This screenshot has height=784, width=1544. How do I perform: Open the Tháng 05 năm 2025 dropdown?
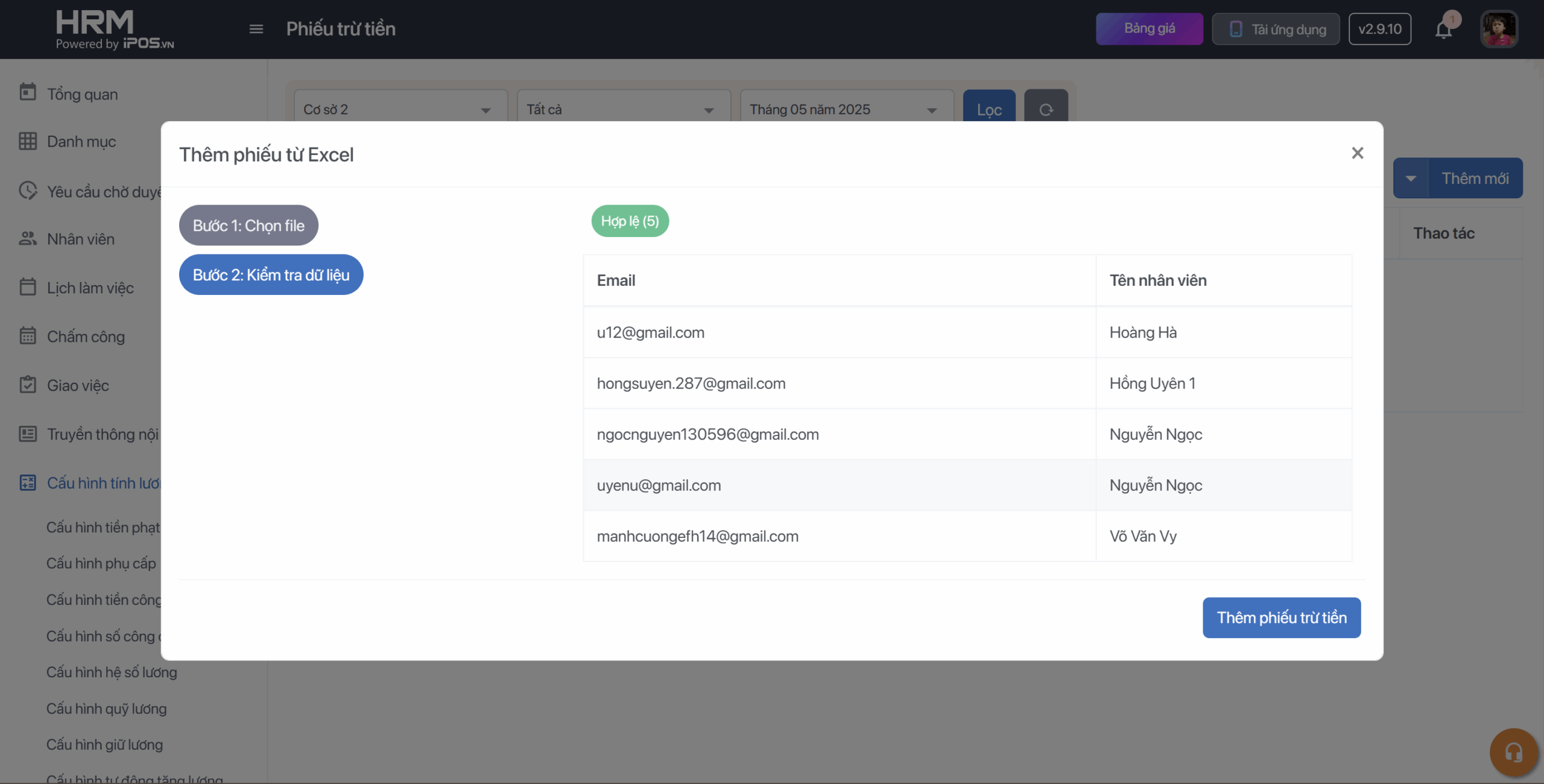coord(846,109)
